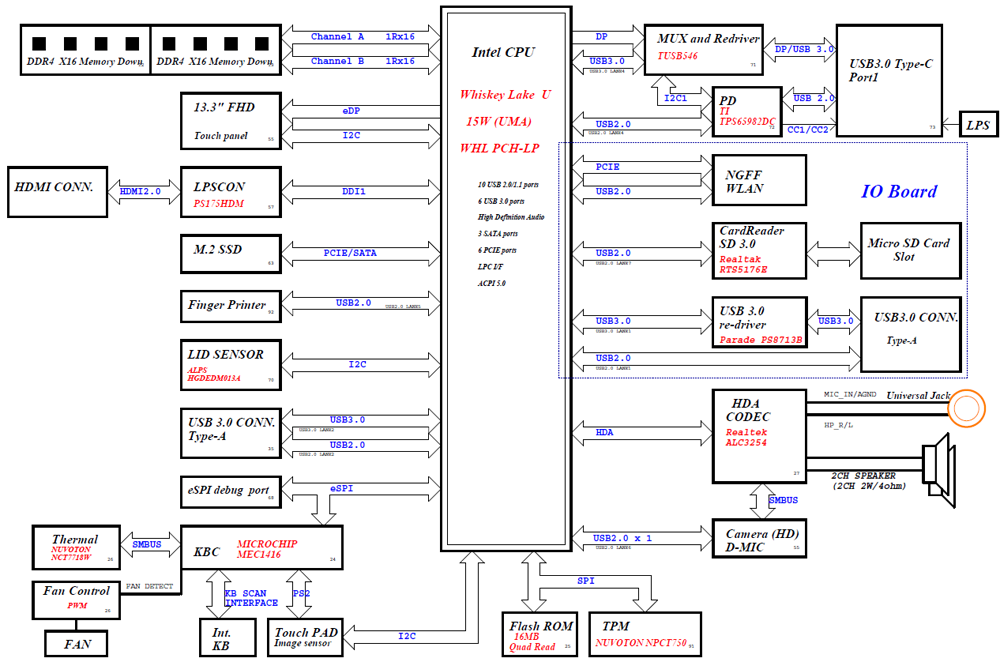Click the '15W (UMA)' label

click(x=499, y=121)
